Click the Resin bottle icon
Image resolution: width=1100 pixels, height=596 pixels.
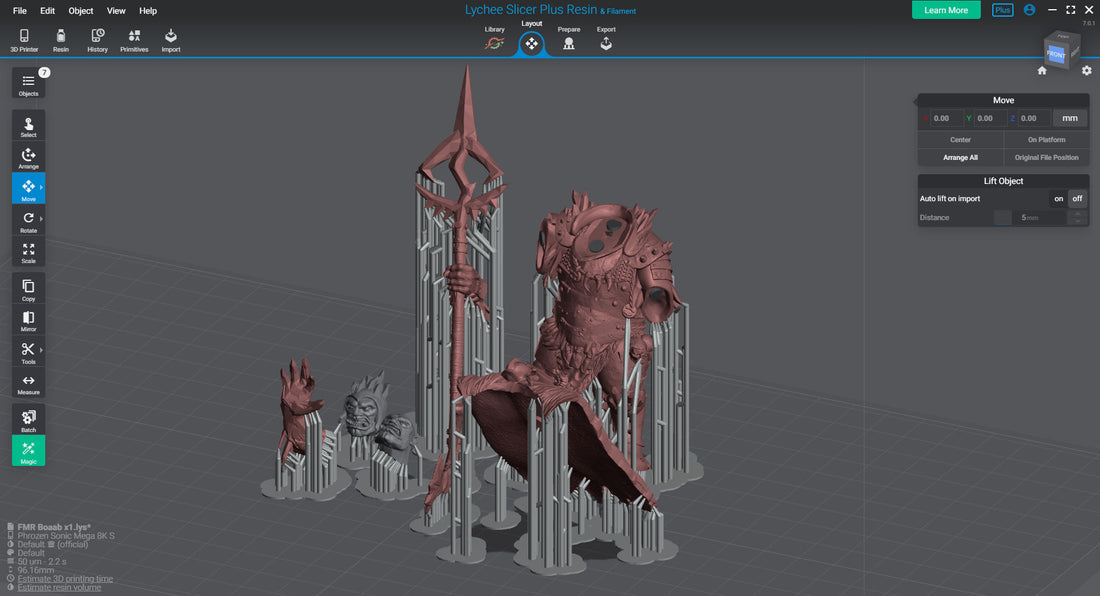coord(61,39)
